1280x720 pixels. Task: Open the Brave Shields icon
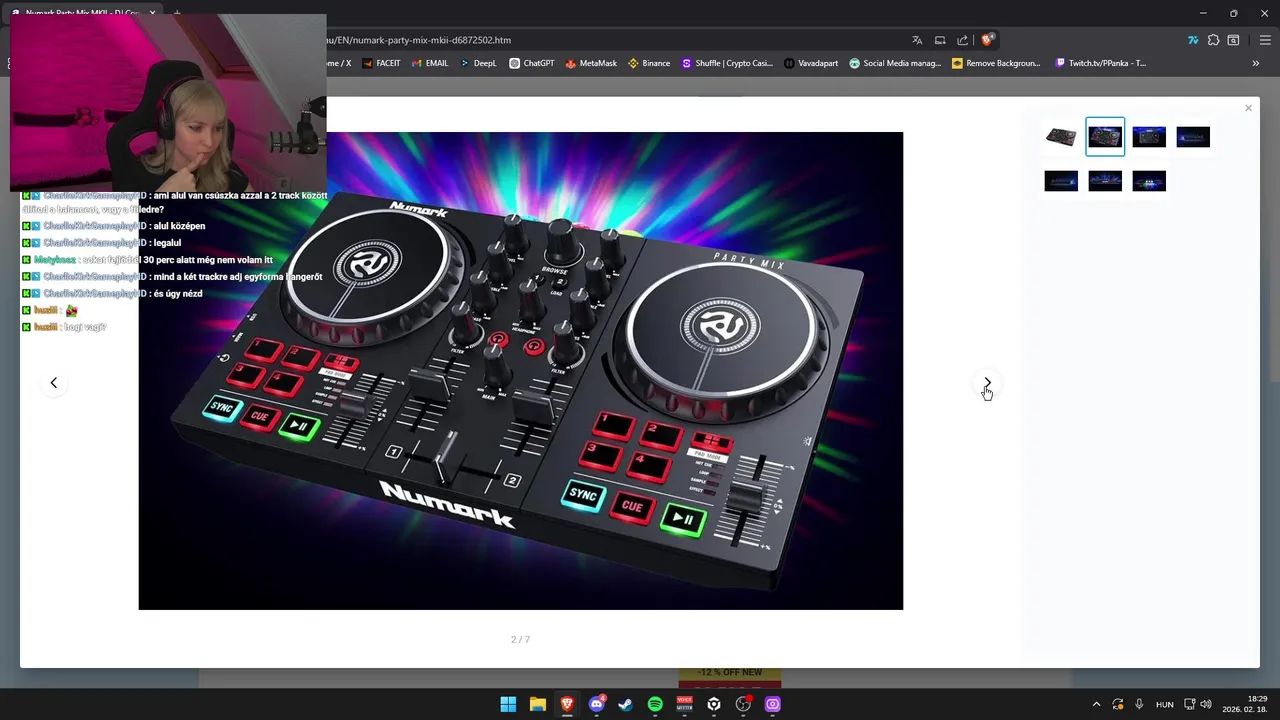point(987,40)
